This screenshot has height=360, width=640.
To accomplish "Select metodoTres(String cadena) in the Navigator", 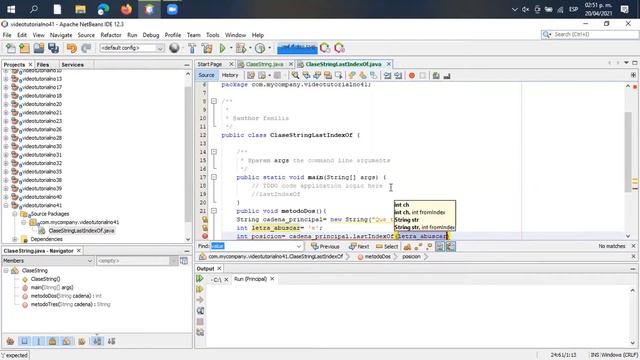I will (x=70, y=304).
